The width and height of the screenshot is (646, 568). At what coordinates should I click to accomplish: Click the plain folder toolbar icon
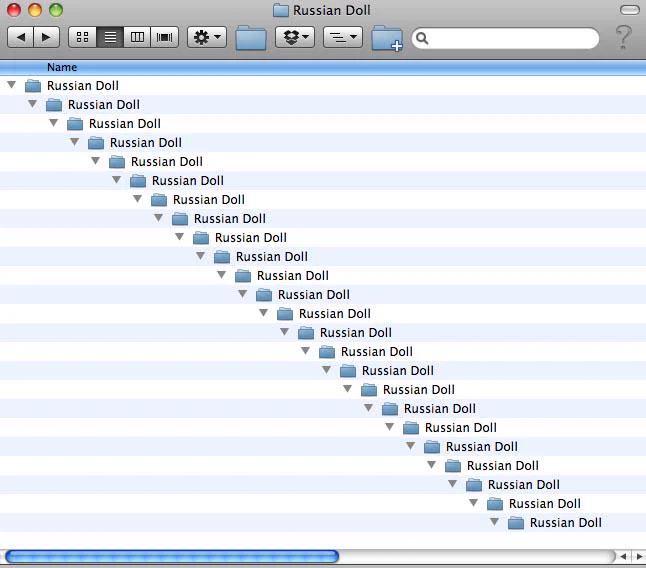coord(250,38)
